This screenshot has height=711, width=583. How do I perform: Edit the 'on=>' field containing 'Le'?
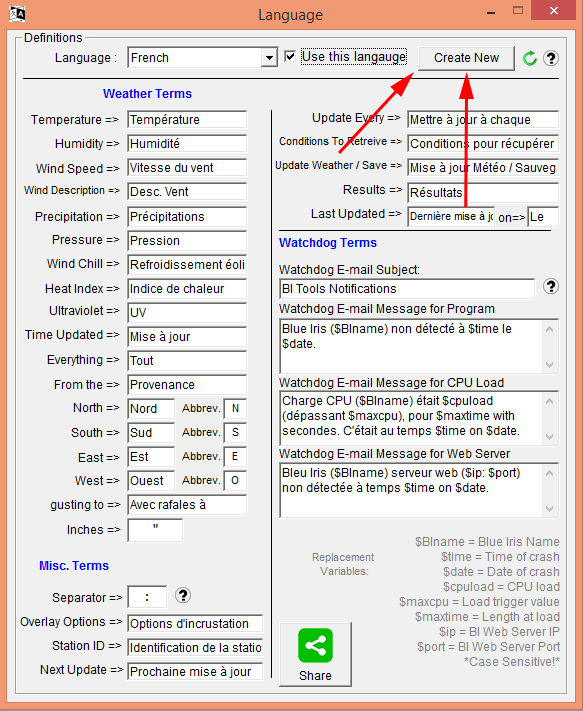click(x=543, y=217)
